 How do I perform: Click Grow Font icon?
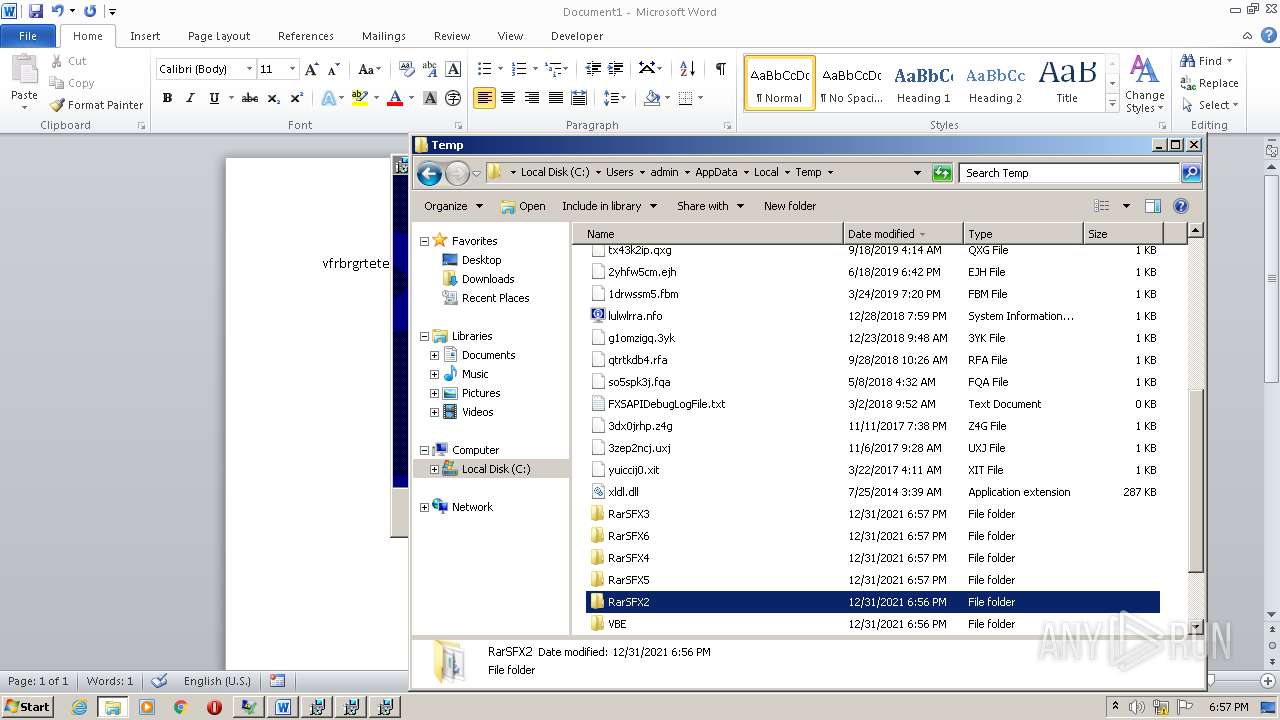click(x=312, y=69)
